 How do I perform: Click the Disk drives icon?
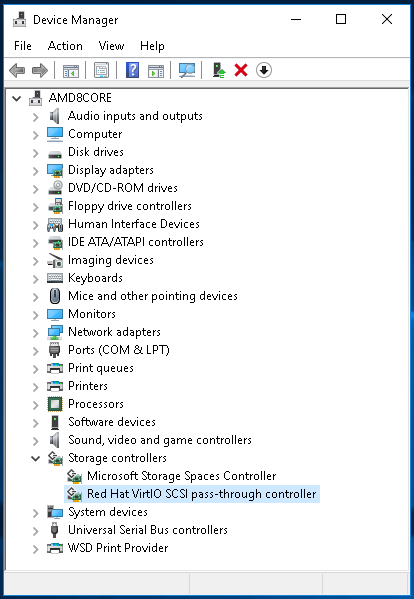pos(55,154)
